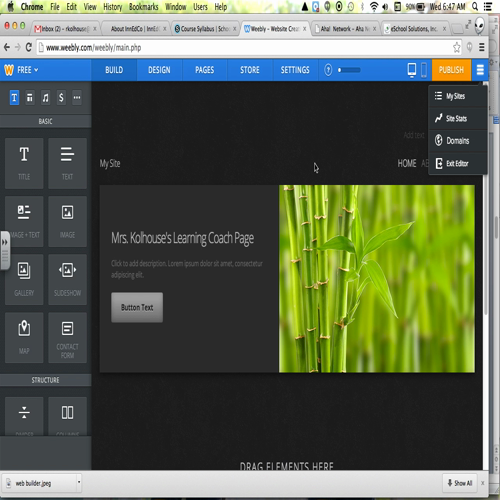
Task: Pick the Map element
Action: click(x=24, y=337)
